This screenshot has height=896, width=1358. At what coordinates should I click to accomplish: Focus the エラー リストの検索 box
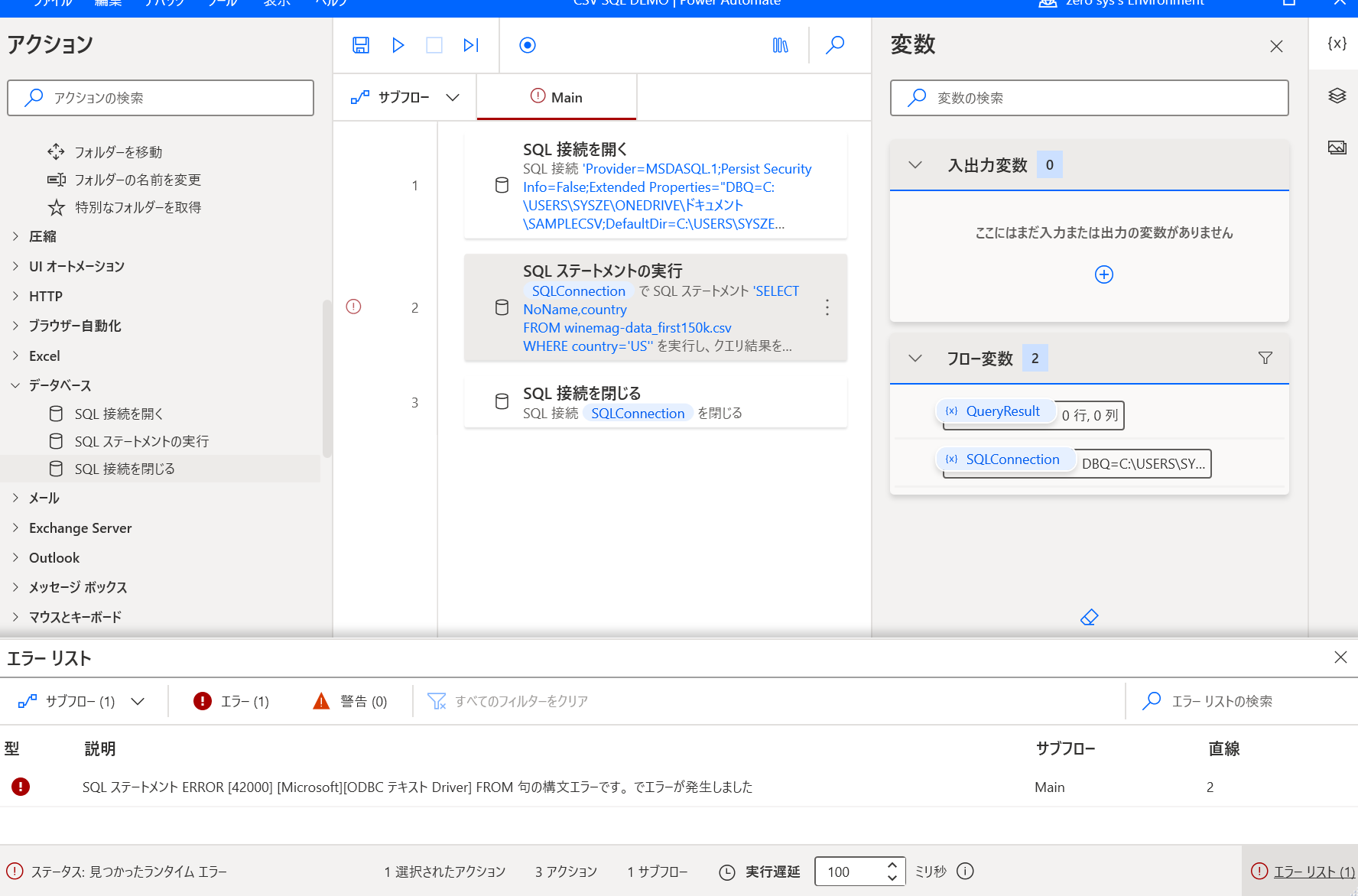pyautogui.click(x=1240, y=701)
